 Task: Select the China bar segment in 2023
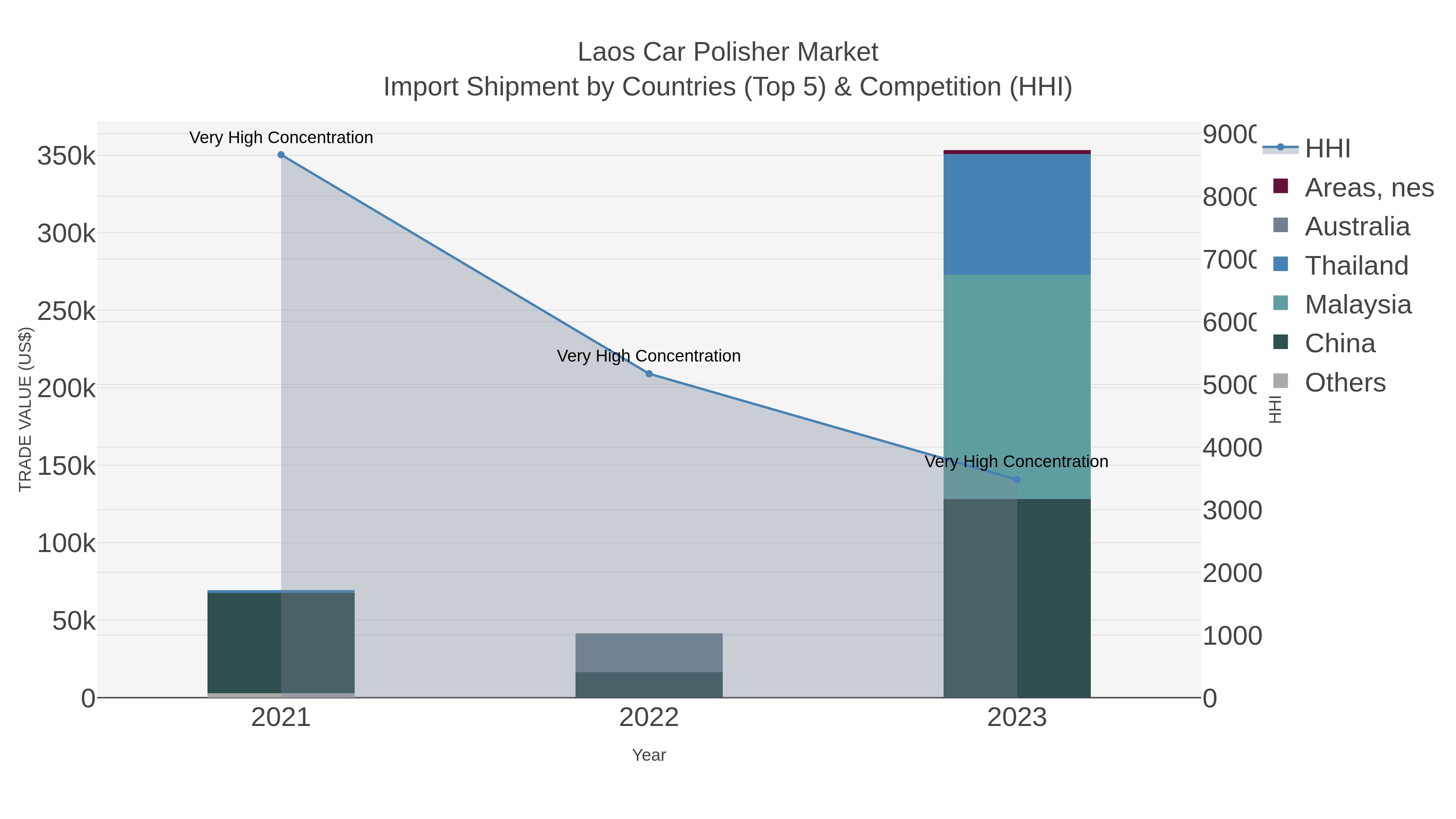click(x=1017, y=598)
